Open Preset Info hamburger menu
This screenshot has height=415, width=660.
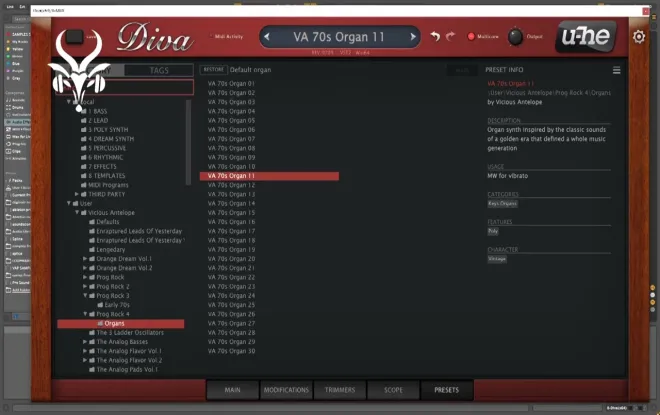(x=616, y=70)
